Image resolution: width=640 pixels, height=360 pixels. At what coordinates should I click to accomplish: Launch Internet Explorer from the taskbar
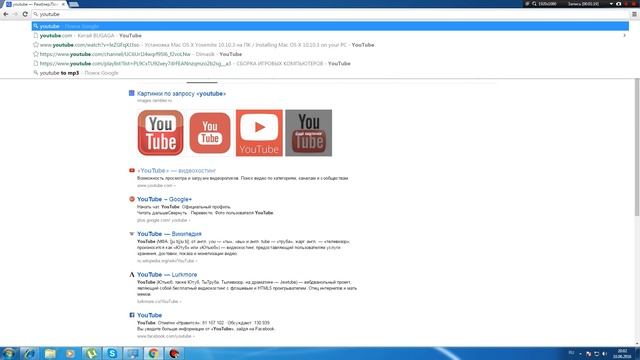[x=29, y=353]
